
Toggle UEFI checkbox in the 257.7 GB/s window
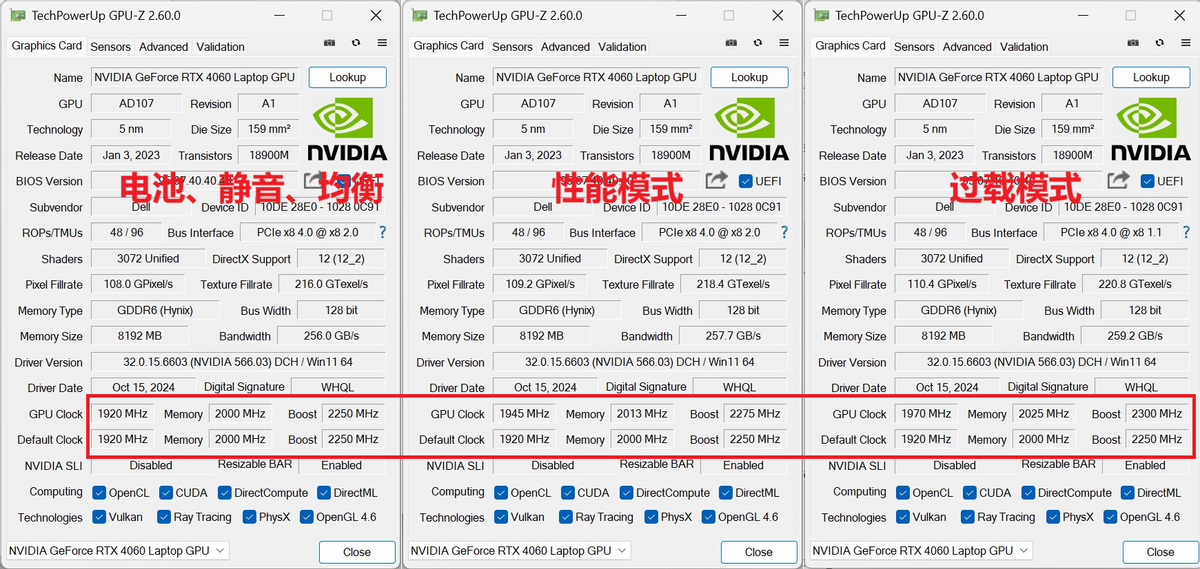(745, 181)
